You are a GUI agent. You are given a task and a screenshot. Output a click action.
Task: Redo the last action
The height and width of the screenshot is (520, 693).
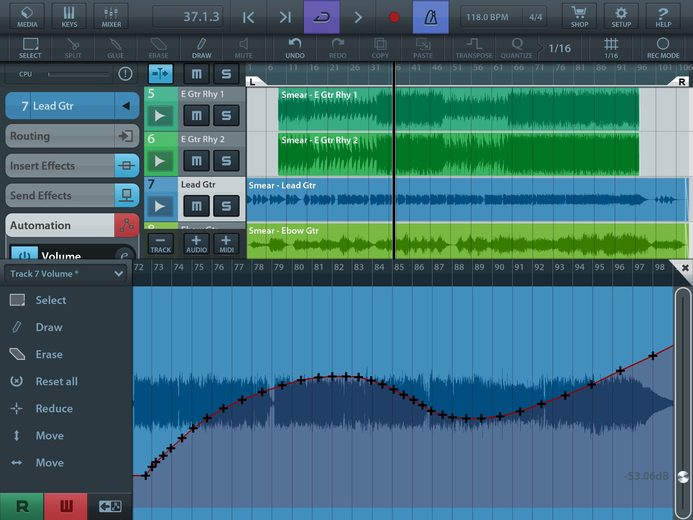point(338,48)
